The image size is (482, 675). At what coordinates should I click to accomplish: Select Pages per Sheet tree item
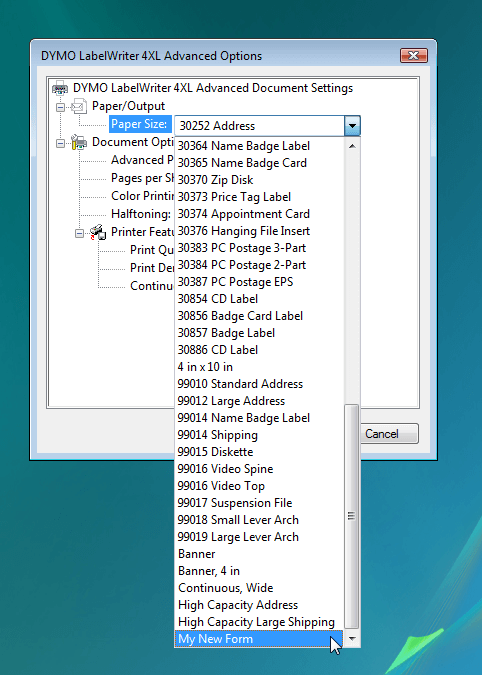tap(142, 178)
